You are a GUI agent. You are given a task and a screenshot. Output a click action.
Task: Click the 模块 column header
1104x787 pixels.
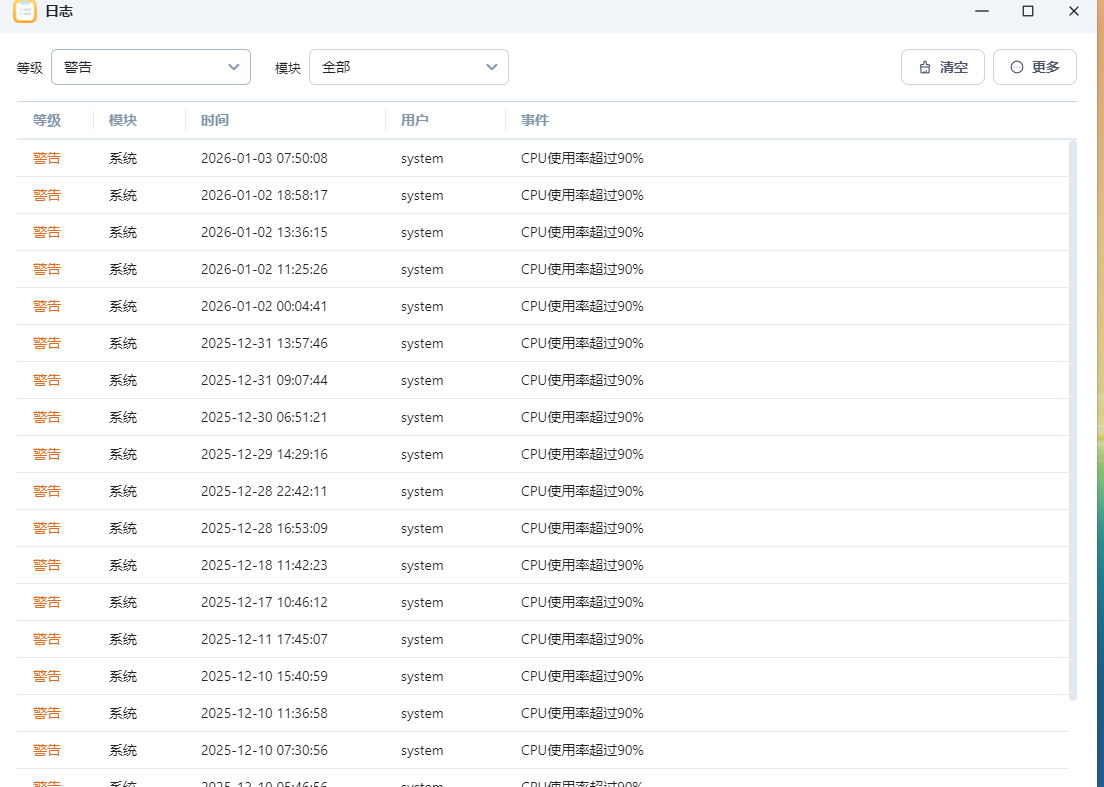[123, 120]
